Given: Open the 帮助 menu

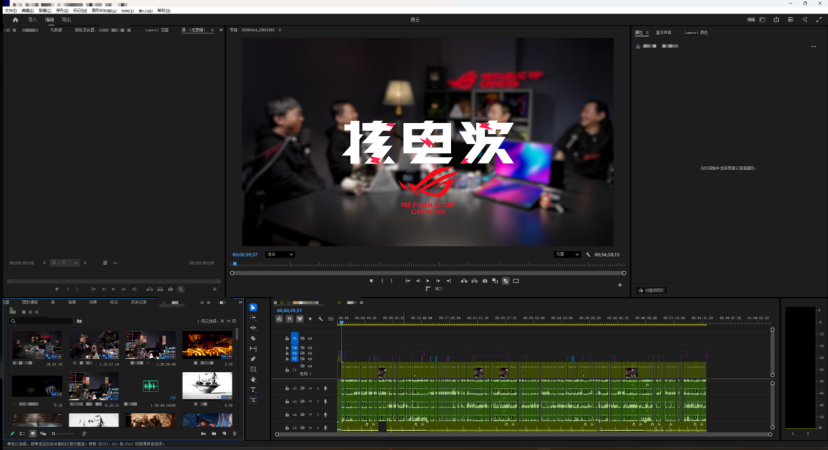Looking at the screenshot, I should [x=164, y=11].
